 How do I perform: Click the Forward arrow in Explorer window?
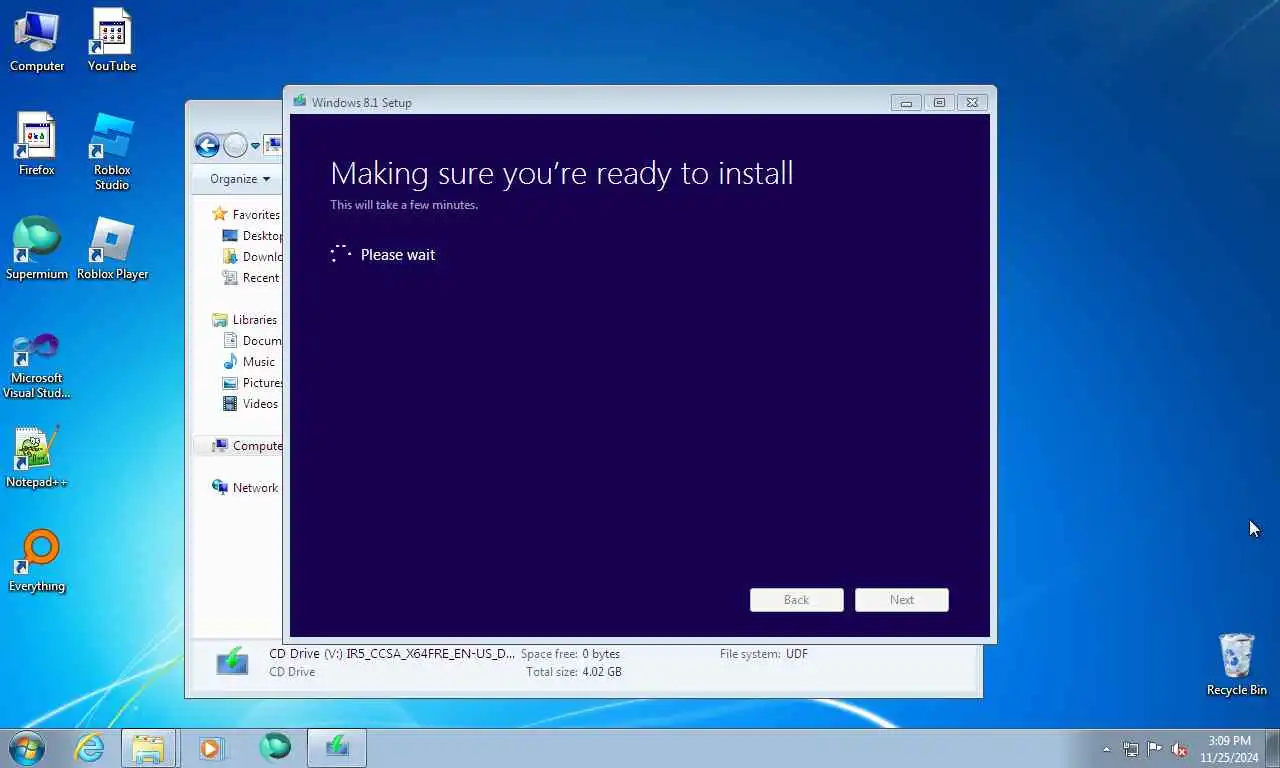(235, 146)
